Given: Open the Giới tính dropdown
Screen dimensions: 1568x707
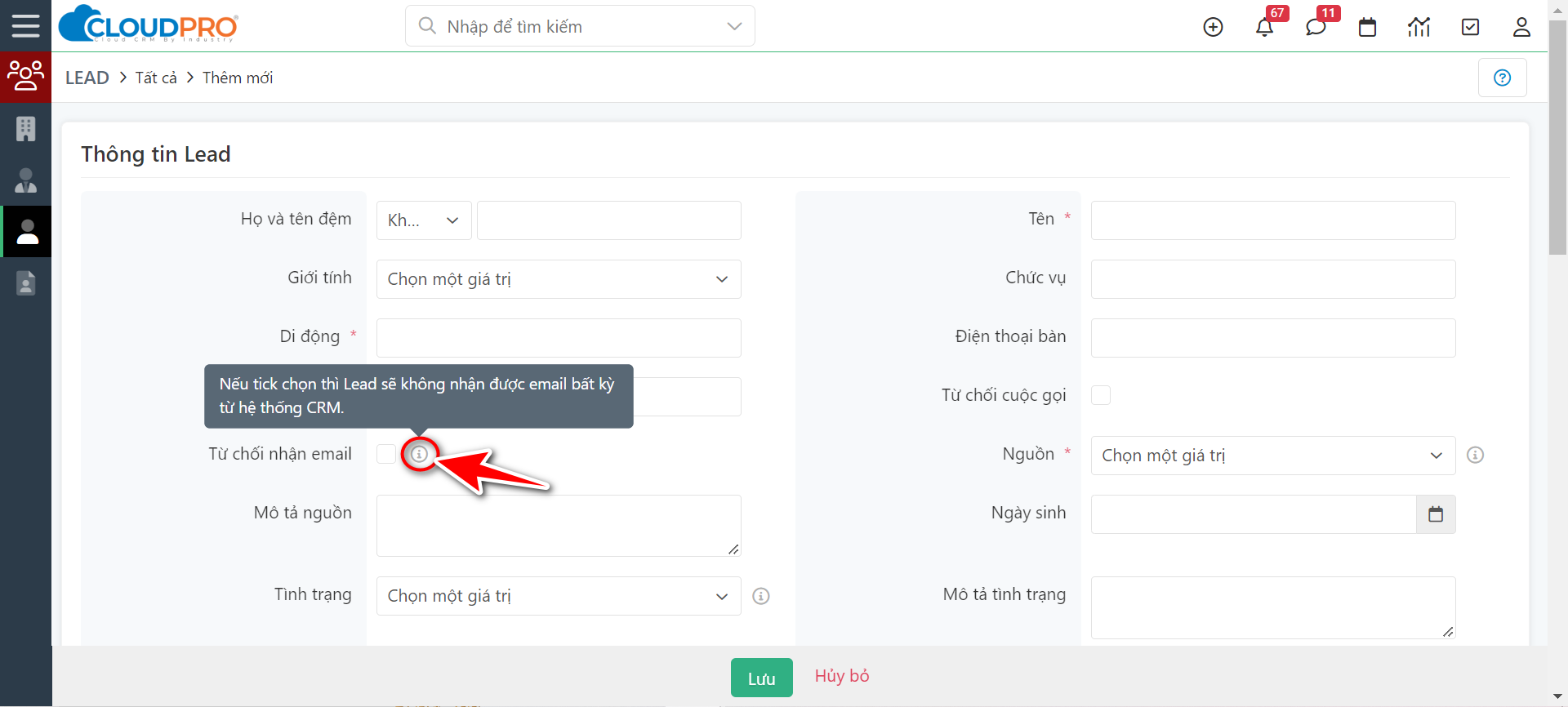Looking at the screenshot, I should click(559, 279).
